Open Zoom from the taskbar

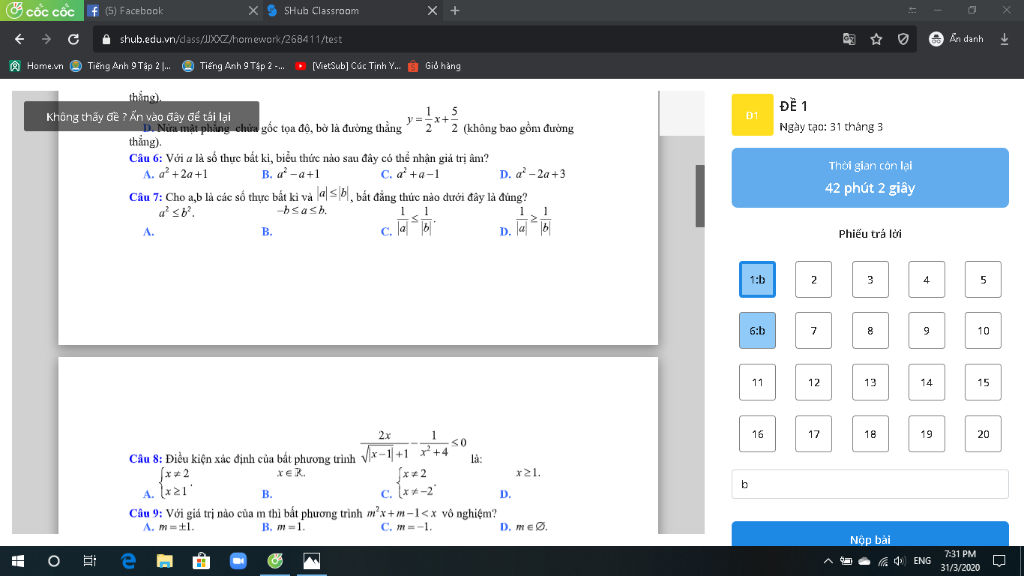click(x=238, y=561)
